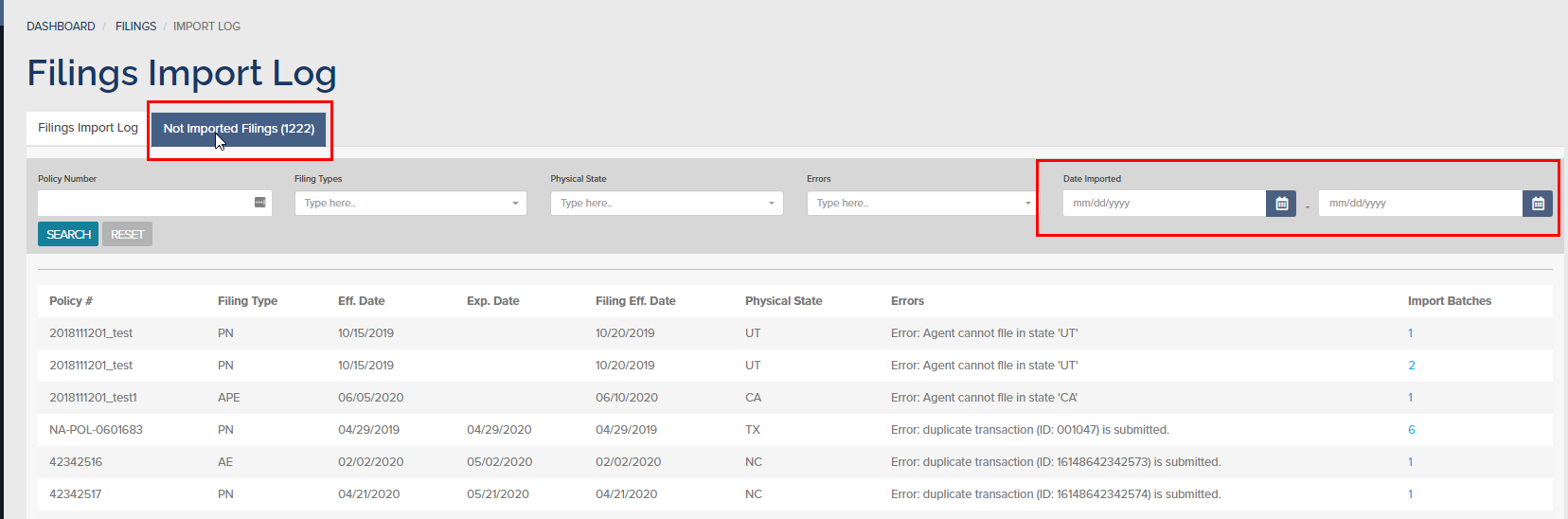The width and height of the screenshot is (1568, 519).
Task: Focus the start Date Imported field
Action: click(x=1164, y=204)
